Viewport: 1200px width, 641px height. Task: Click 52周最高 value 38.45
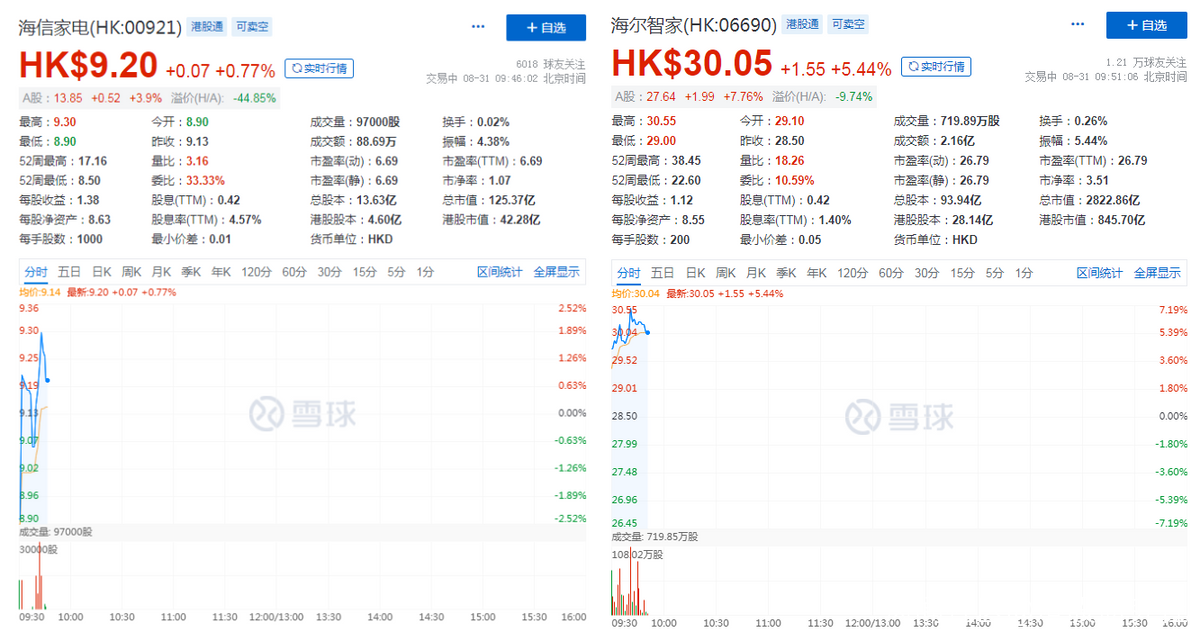[x=686, y=160]
